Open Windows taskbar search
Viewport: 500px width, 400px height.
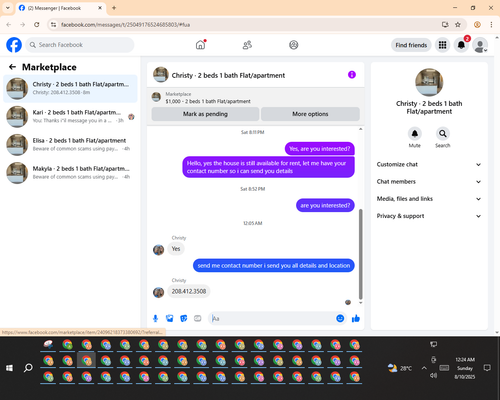(x=28, y=368)
